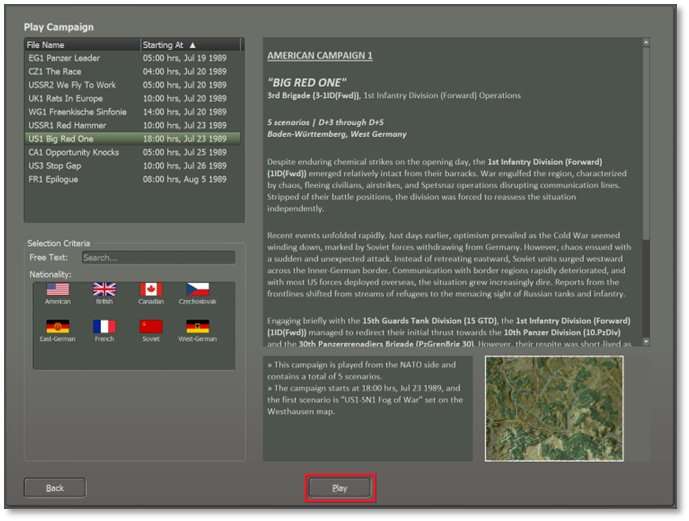689x521 pixels.
Task: Choose the Canadian flag filter
Action: 151,290
